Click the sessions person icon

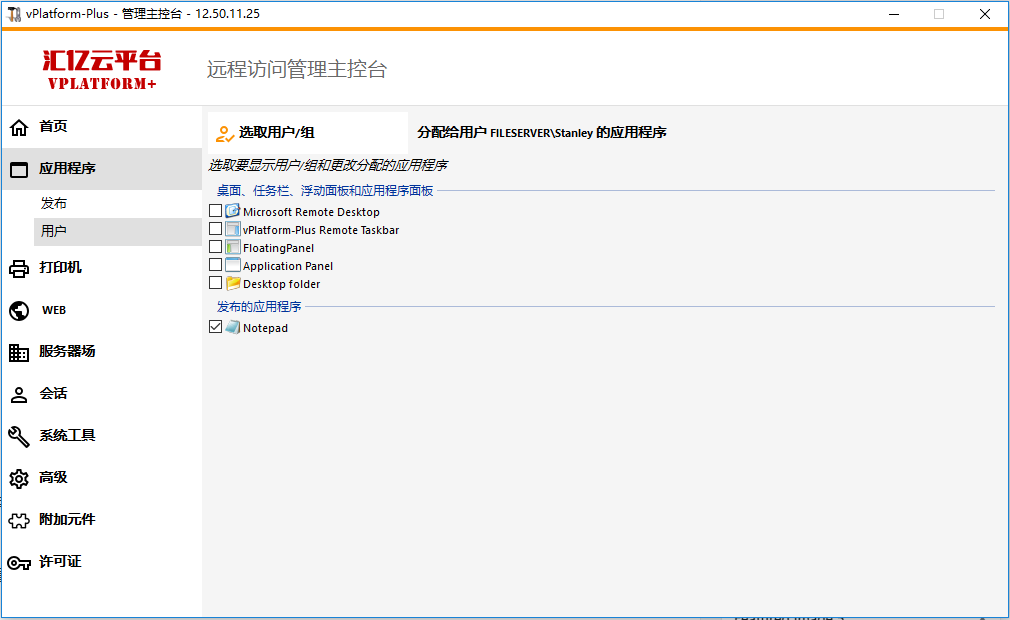(19, 394)
